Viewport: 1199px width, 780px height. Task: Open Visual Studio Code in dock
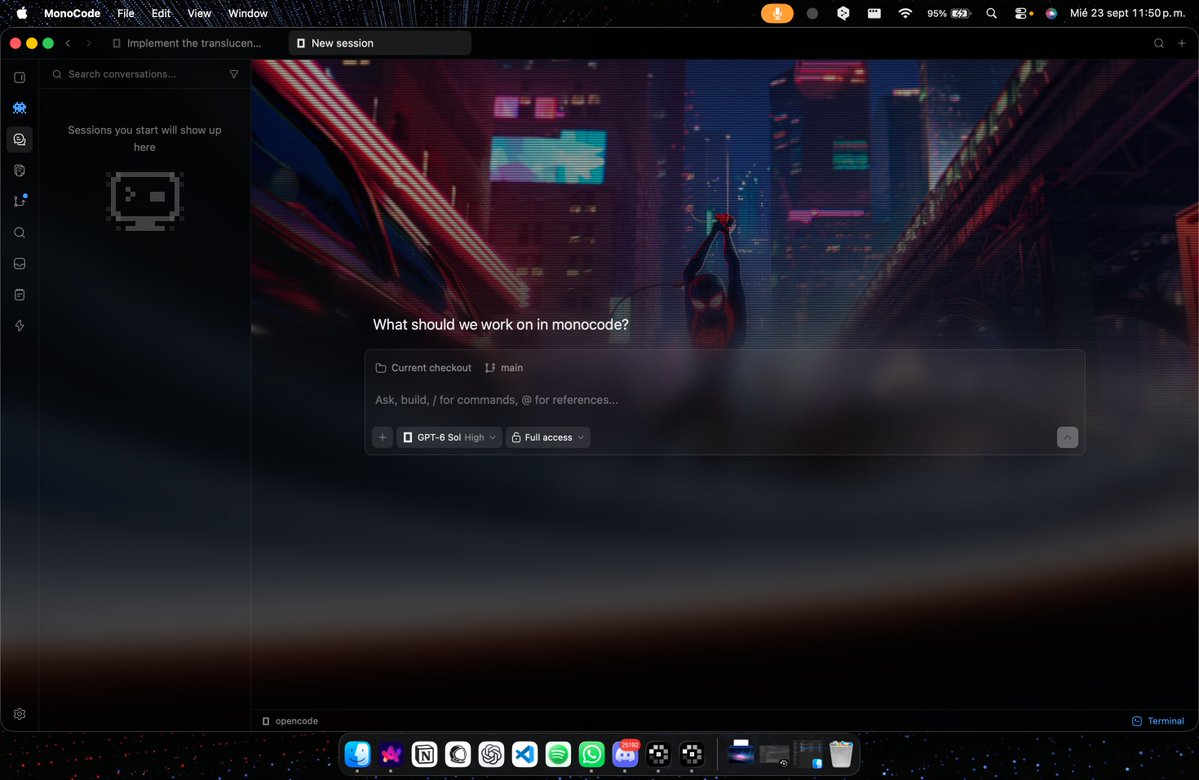pos(525,754)
